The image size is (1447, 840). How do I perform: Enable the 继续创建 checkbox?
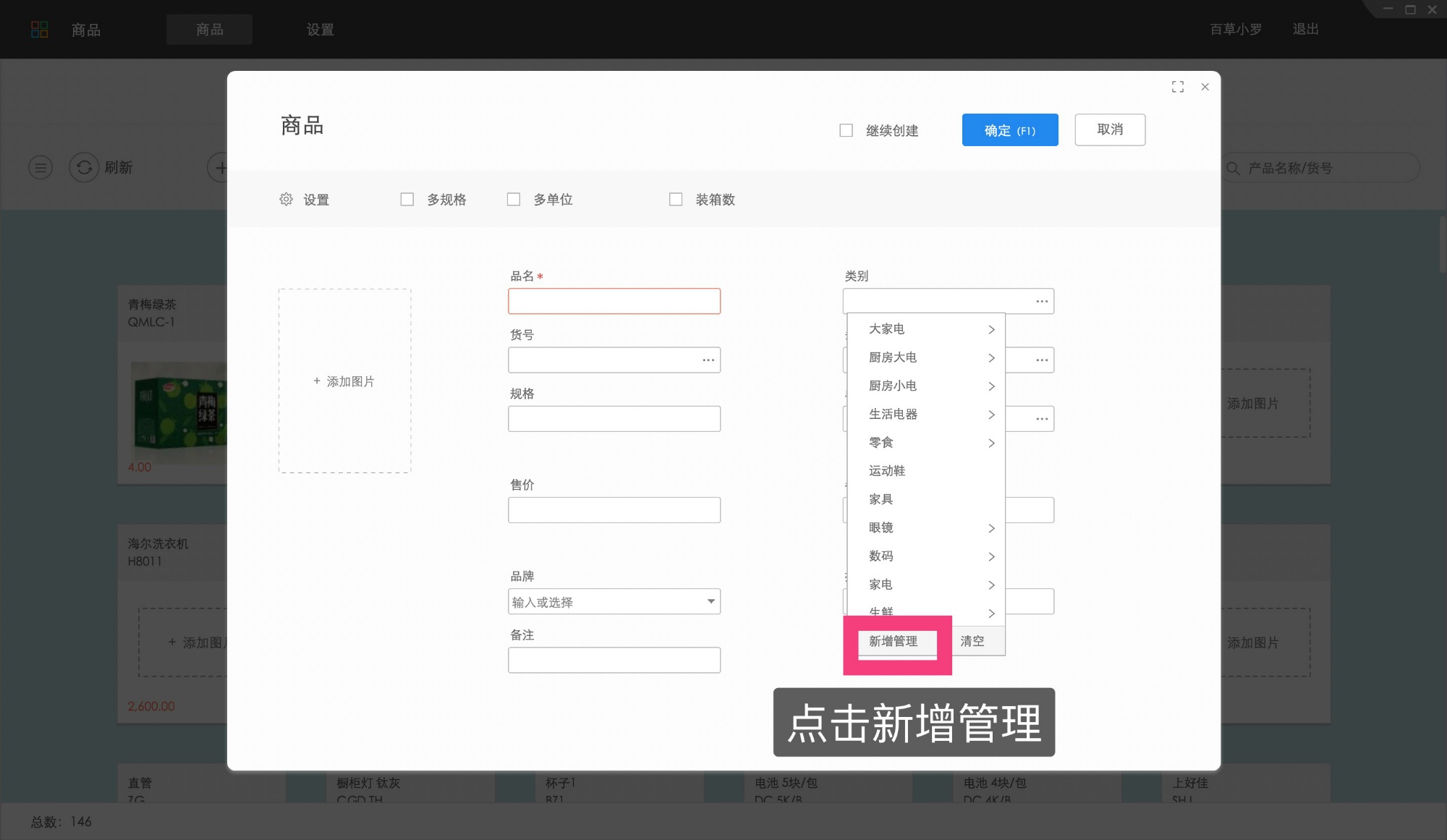click(846, 130)
